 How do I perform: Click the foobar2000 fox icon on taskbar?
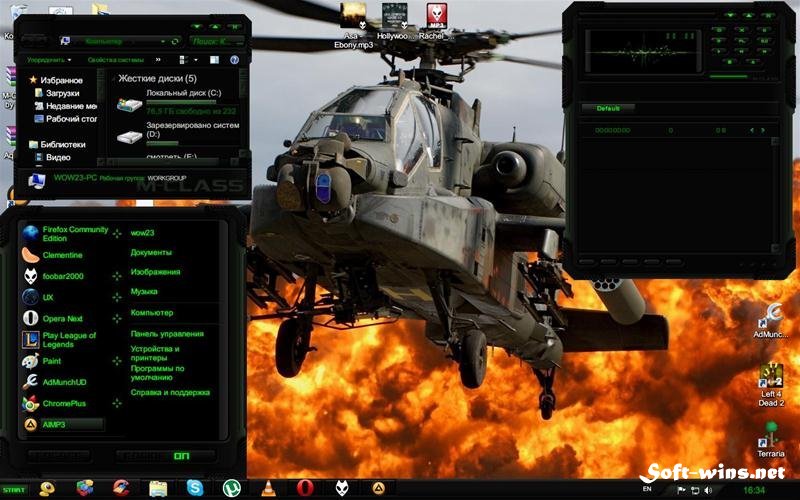342,488
